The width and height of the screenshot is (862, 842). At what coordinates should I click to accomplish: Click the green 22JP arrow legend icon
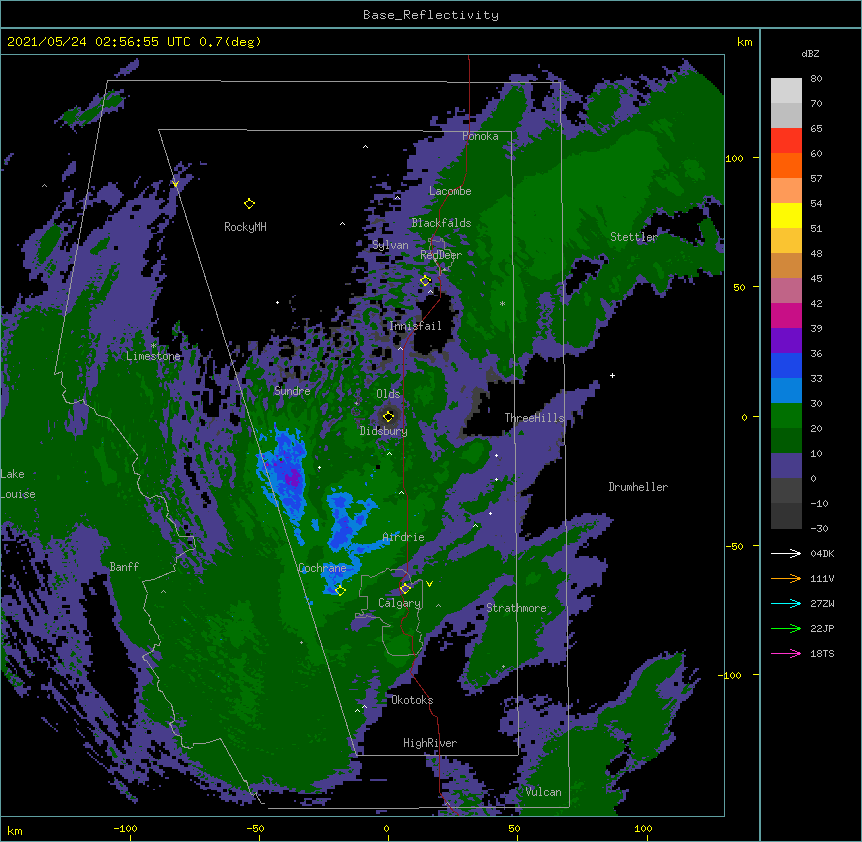786,628
